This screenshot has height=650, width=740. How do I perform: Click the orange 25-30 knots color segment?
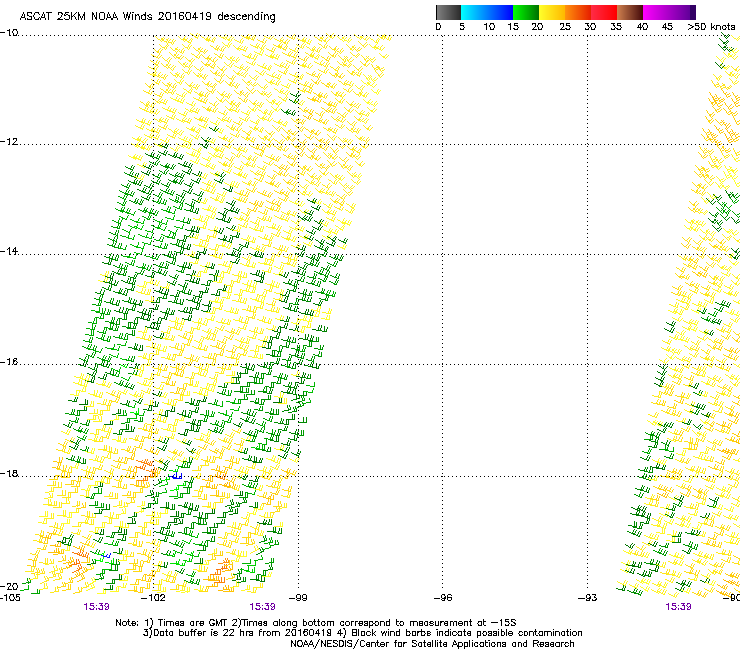click(578, 12)
